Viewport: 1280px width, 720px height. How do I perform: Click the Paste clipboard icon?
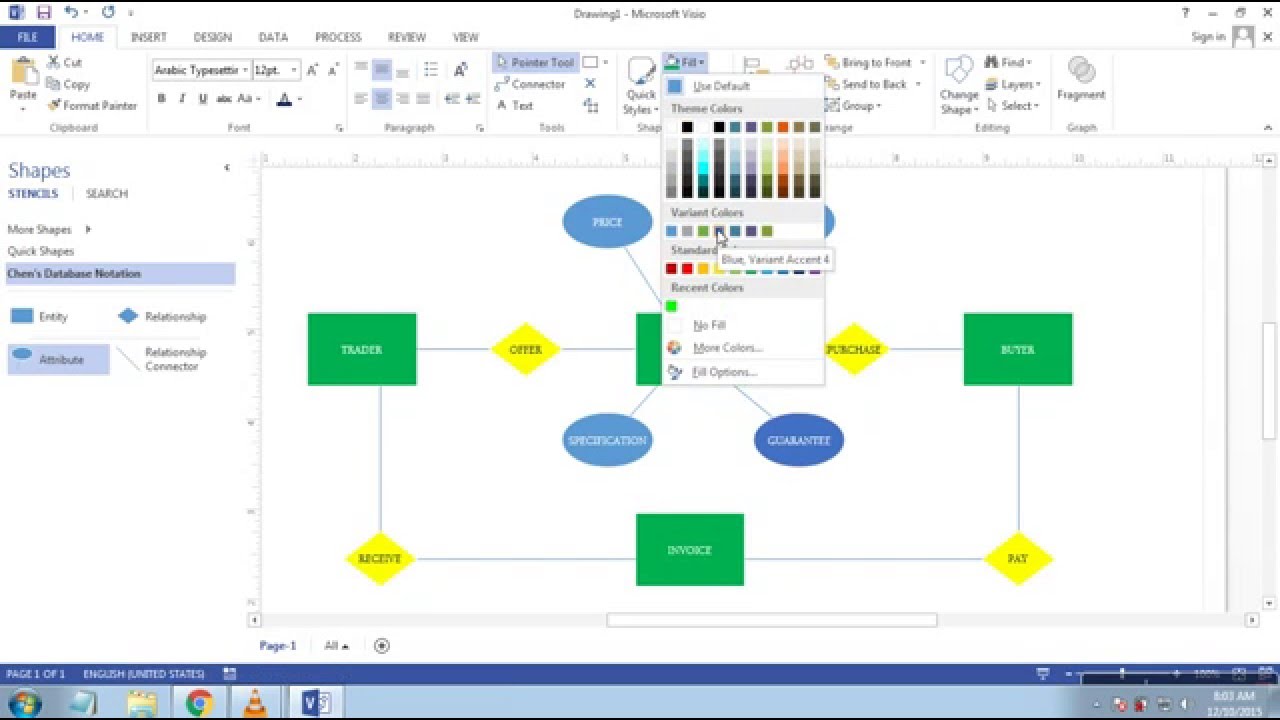click(x=22, y=70)
